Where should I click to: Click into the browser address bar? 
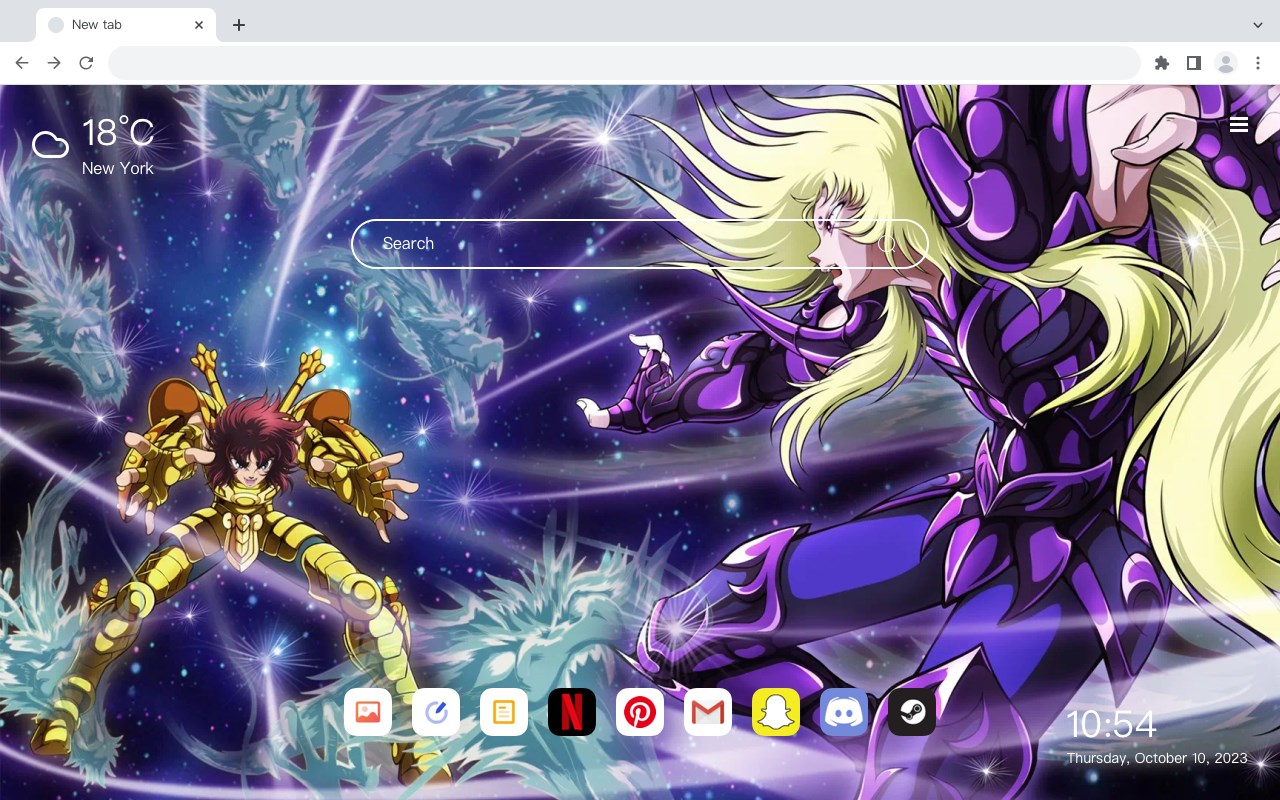(624, 63)
